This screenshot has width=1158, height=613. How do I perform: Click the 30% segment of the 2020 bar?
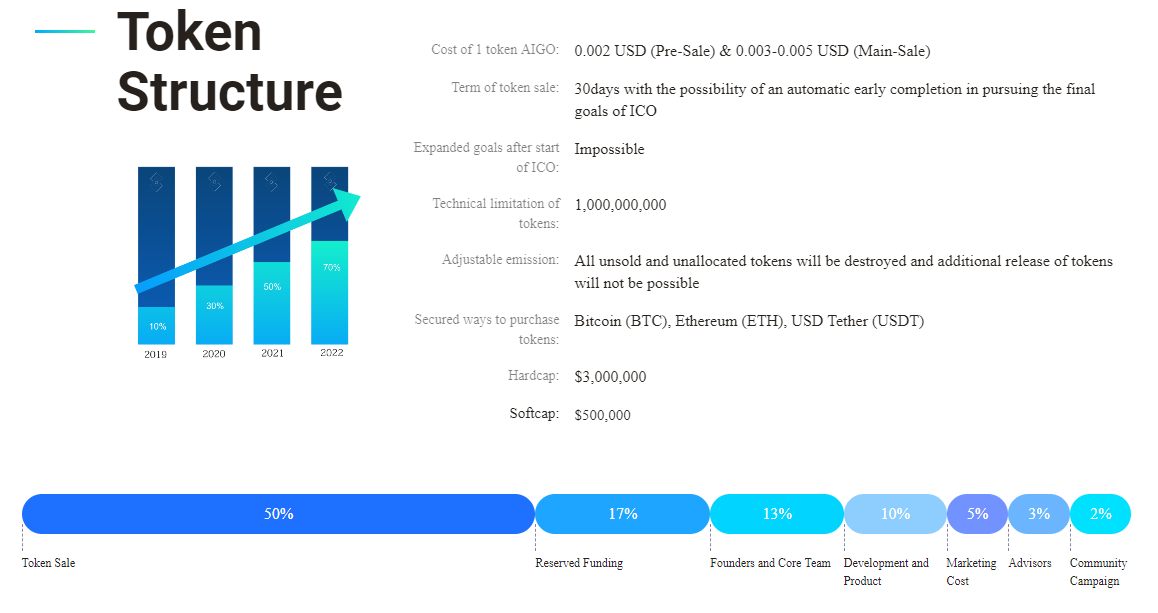pos(214,314)
